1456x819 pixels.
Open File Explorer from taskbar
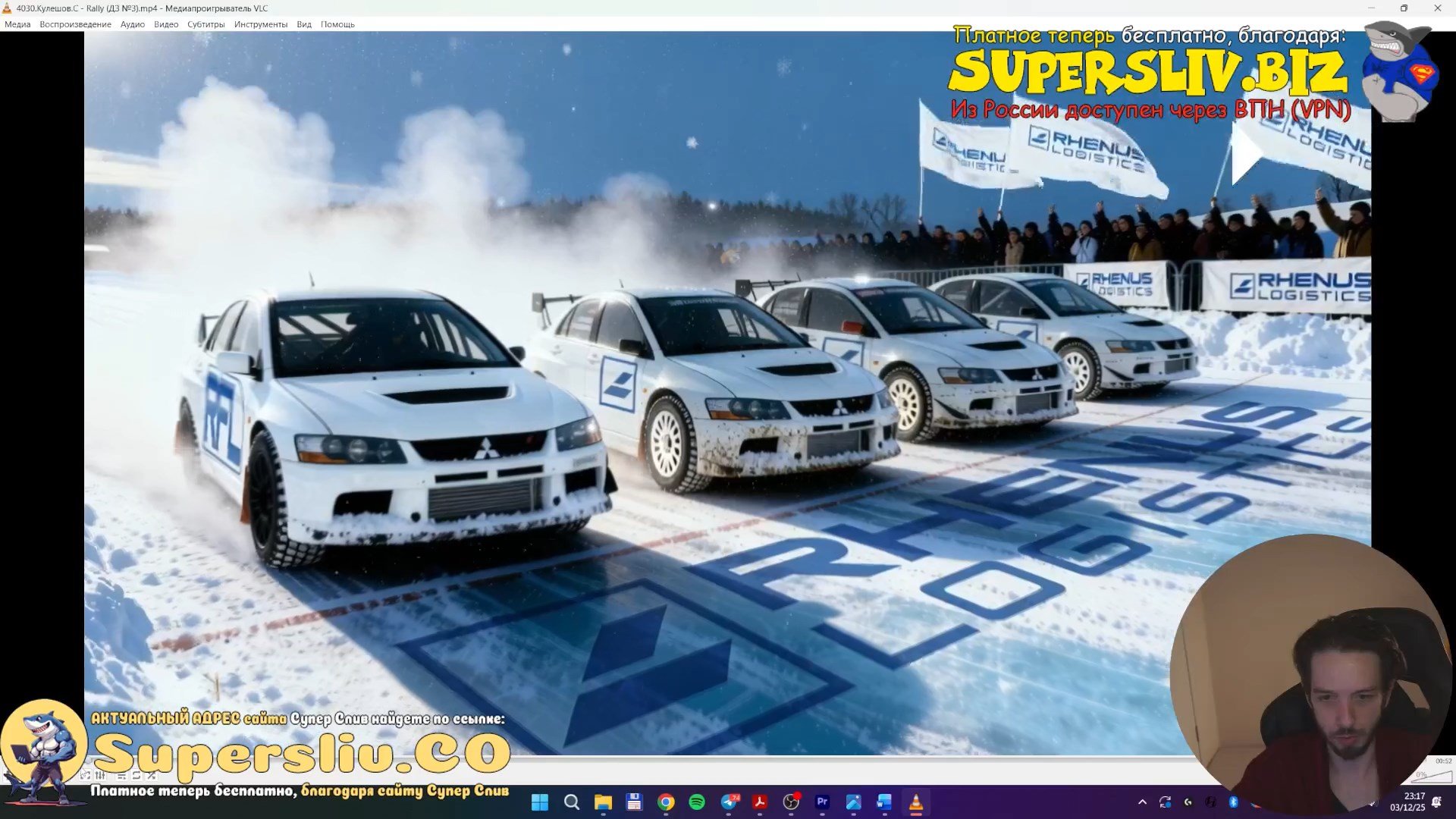tap(603, 802)
